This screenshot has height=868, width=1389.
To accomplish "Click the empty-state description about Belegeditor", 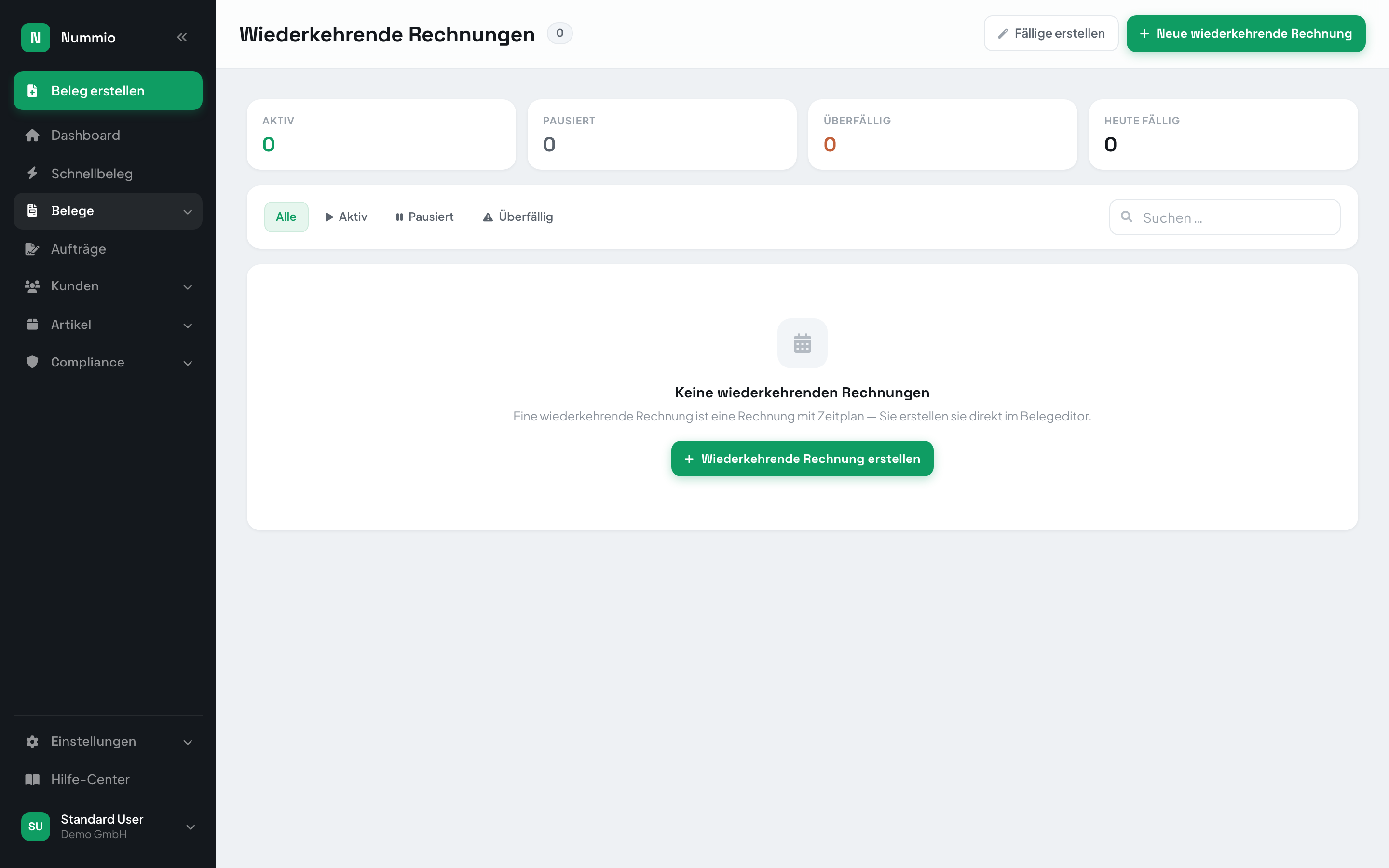I will pos(803,416).
